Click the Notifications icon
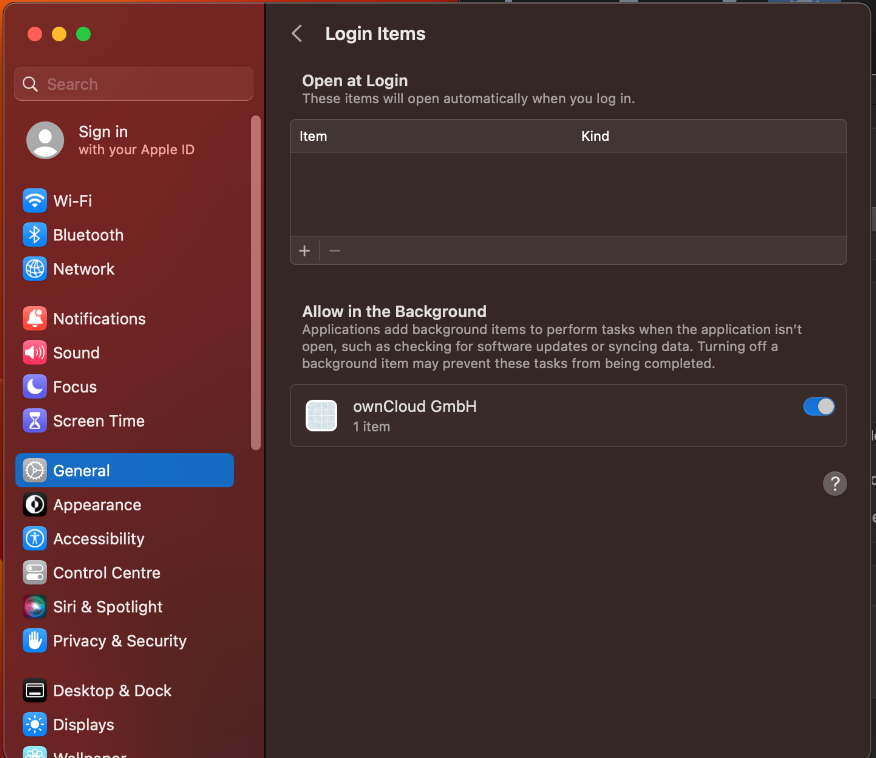The image size is (876, 758). (35, 318)
